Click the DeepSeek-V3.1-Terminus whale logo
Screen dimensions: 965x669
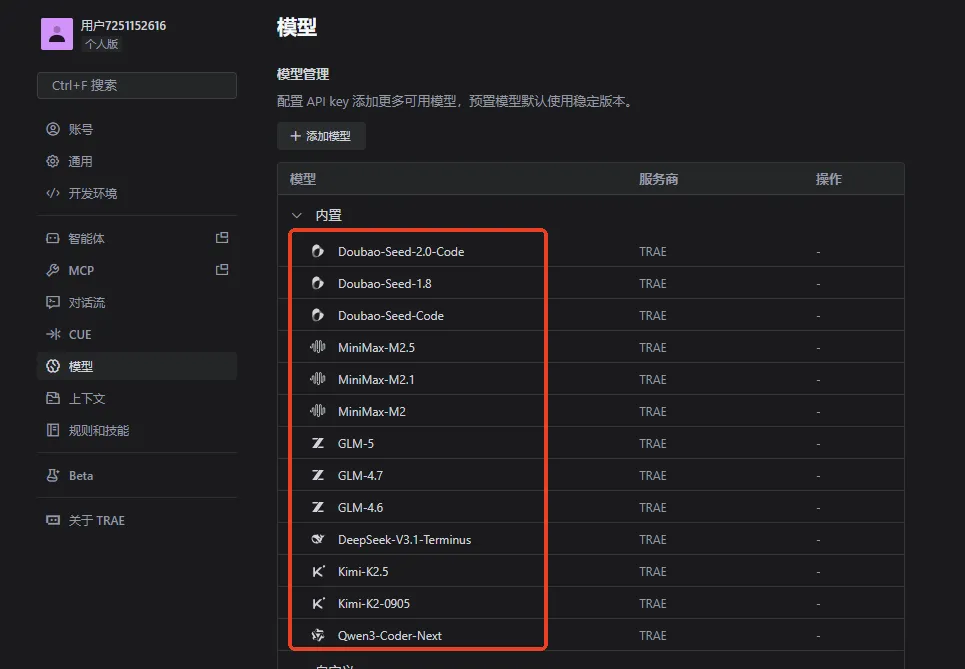[318, 539]
